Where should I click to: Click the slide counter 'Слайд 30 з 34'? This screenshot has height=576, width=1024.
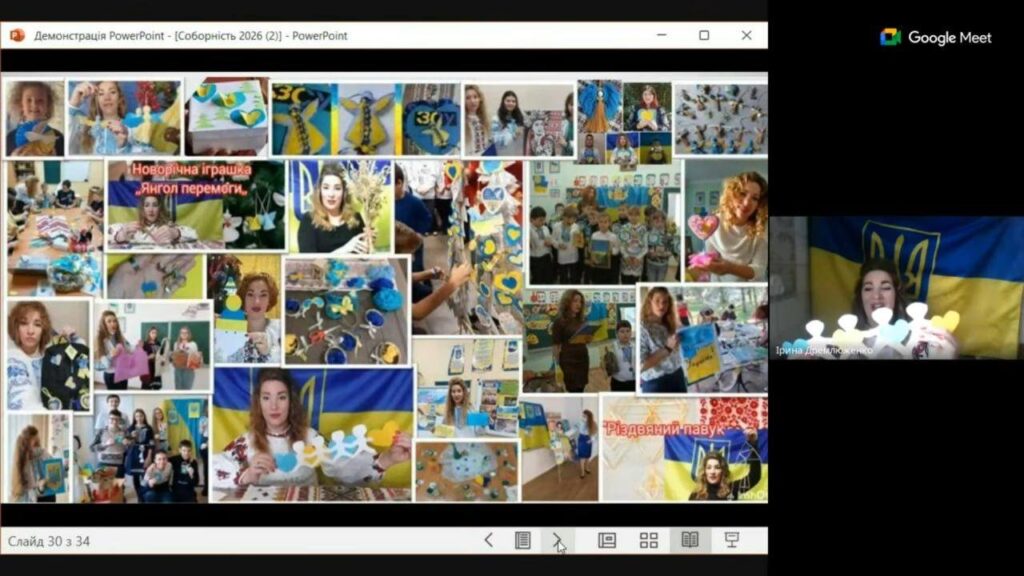(50, 541)
